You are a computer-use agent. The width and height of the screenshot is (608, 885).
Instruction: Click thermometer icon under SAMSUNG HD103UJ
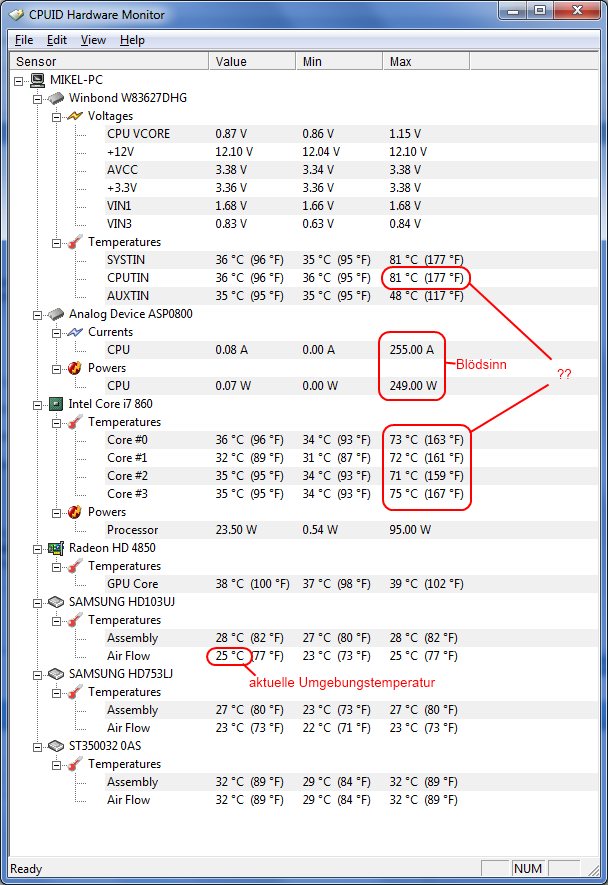75,620
